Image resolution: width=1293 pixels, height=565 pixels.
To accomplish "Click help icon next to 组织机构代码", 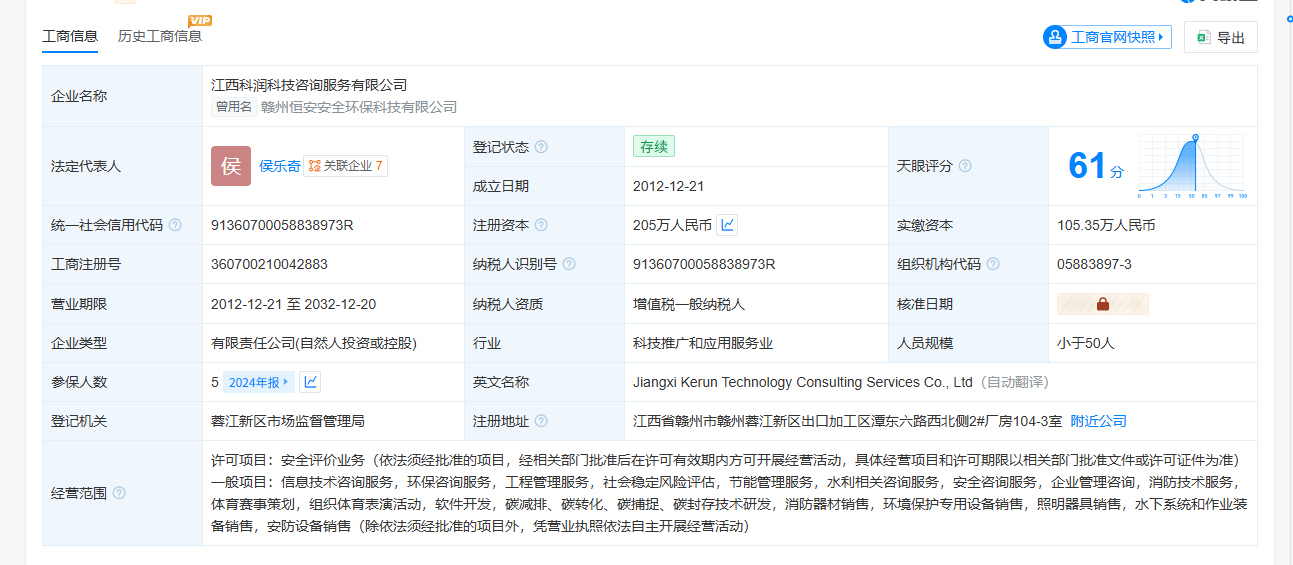I will point(993,264).
